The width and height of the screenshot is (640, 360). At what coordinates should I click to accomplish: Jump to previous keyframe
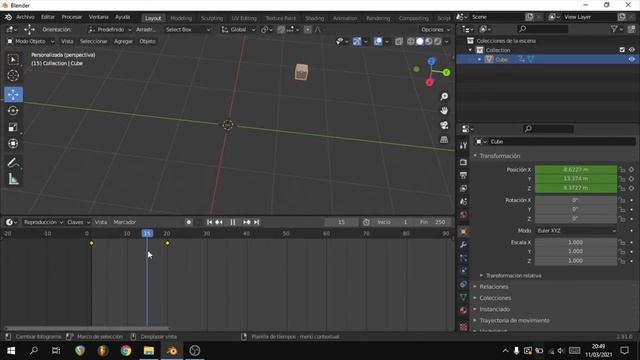click(219, 222)
